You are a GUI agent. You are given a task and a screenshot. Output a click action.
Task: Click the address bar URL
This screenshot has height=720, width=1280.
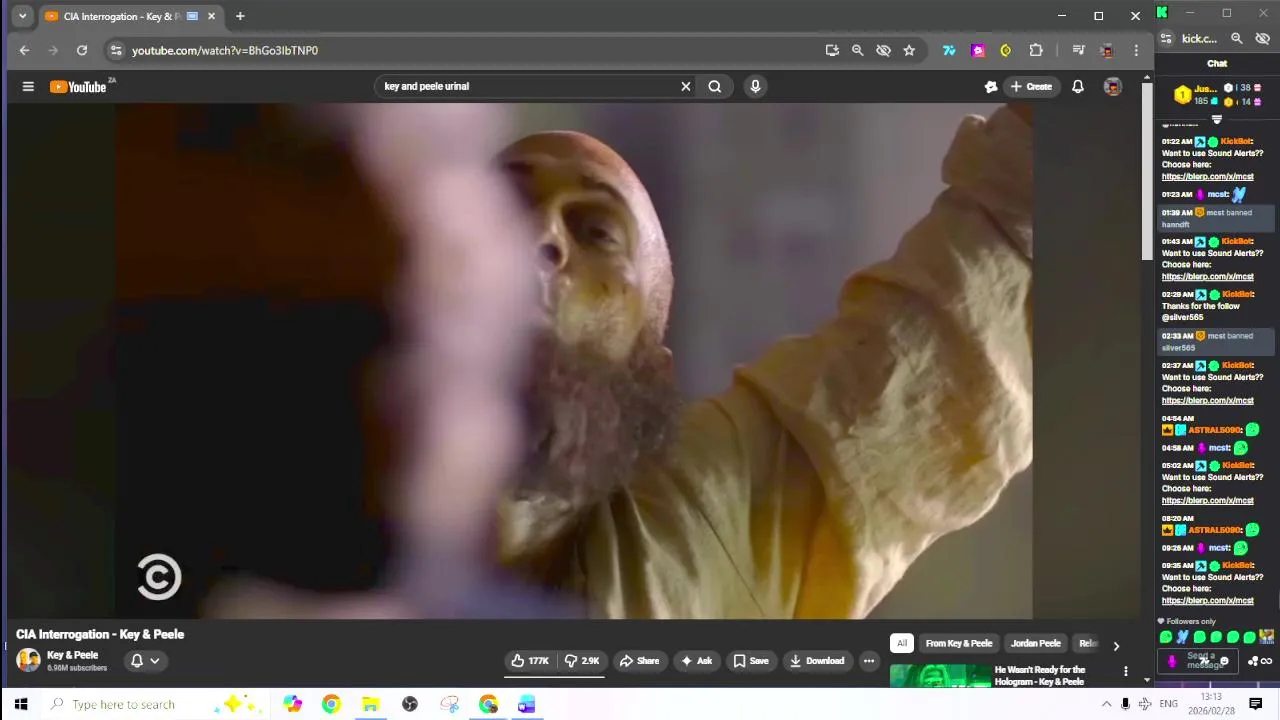225,50
